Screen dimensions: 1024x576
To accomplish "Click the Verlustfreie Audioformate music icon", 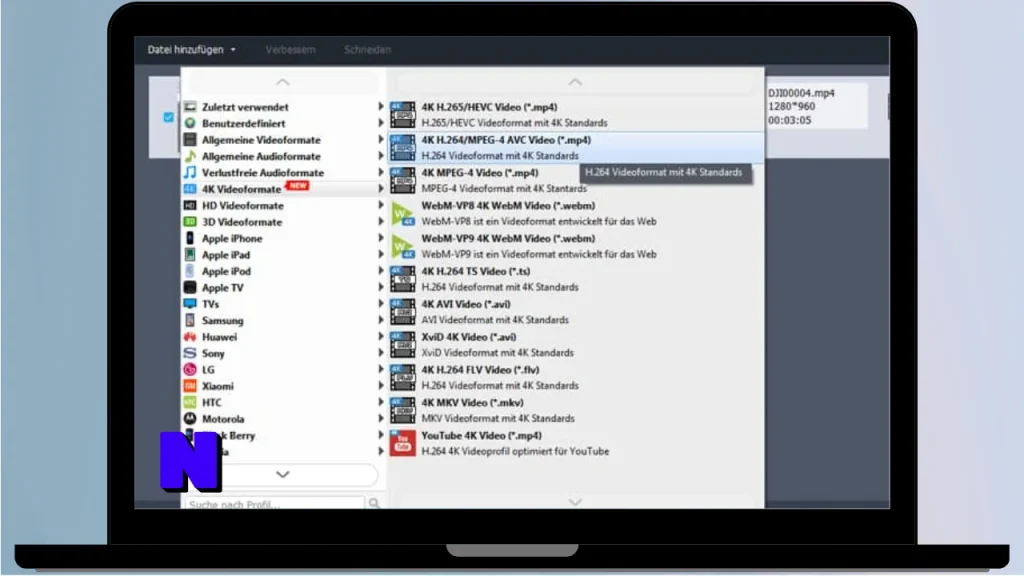I will [x=190, y=172].
